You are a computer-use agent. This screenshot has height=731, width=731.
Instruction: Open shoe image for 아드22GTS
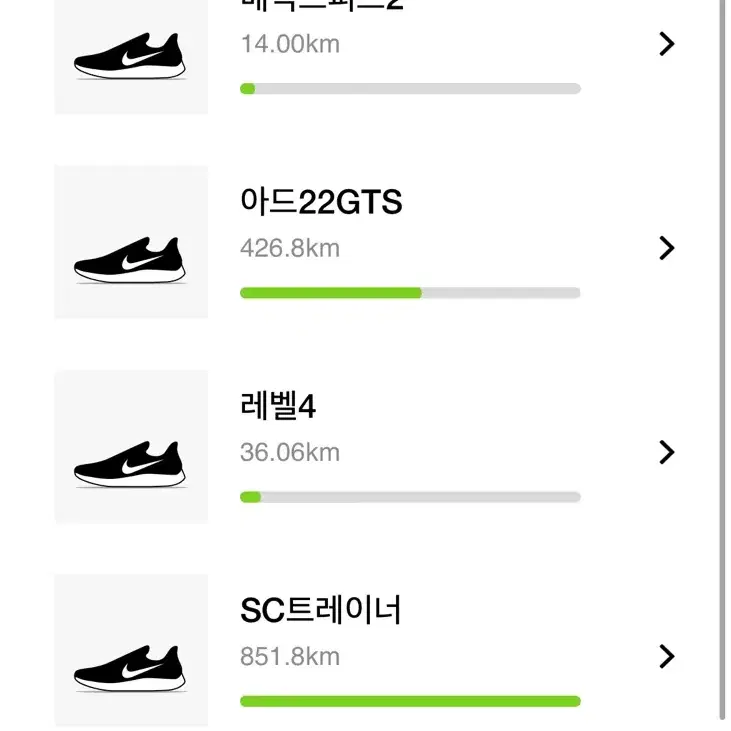coord(131,242)
